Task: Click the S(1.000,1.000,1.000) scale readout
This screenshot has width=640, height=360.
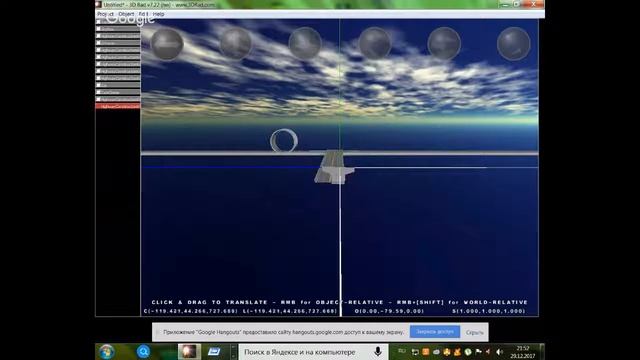Action: [489, 311]
